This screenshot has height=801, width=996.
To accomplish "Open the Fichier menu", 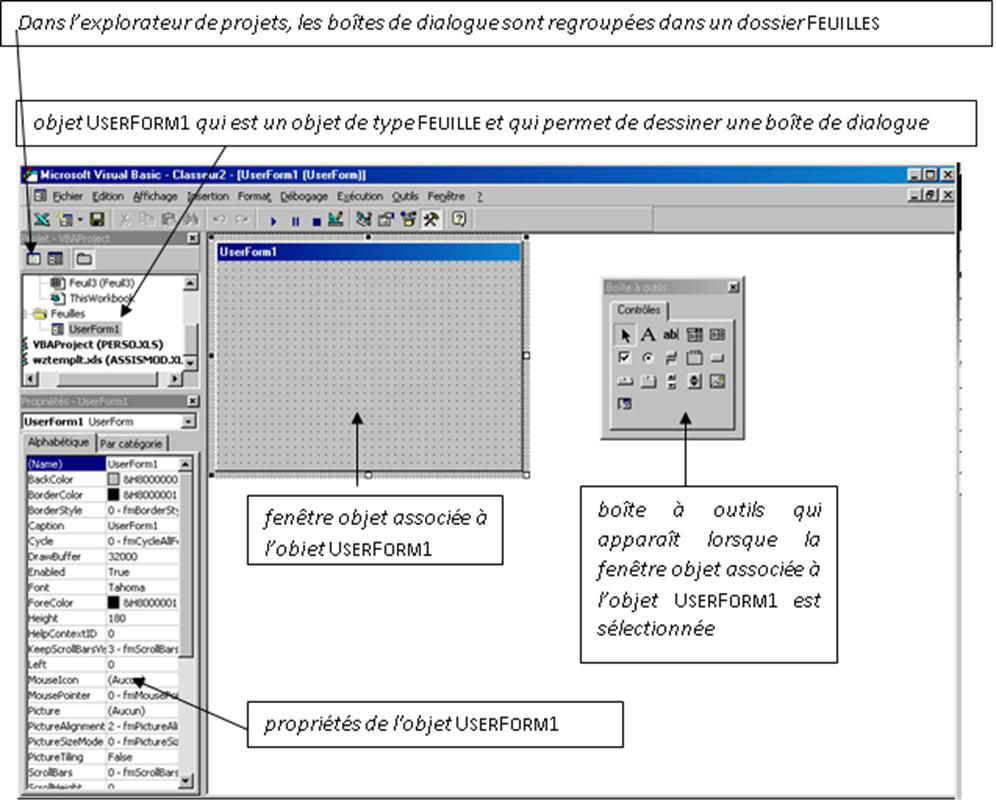I will 67,196.
